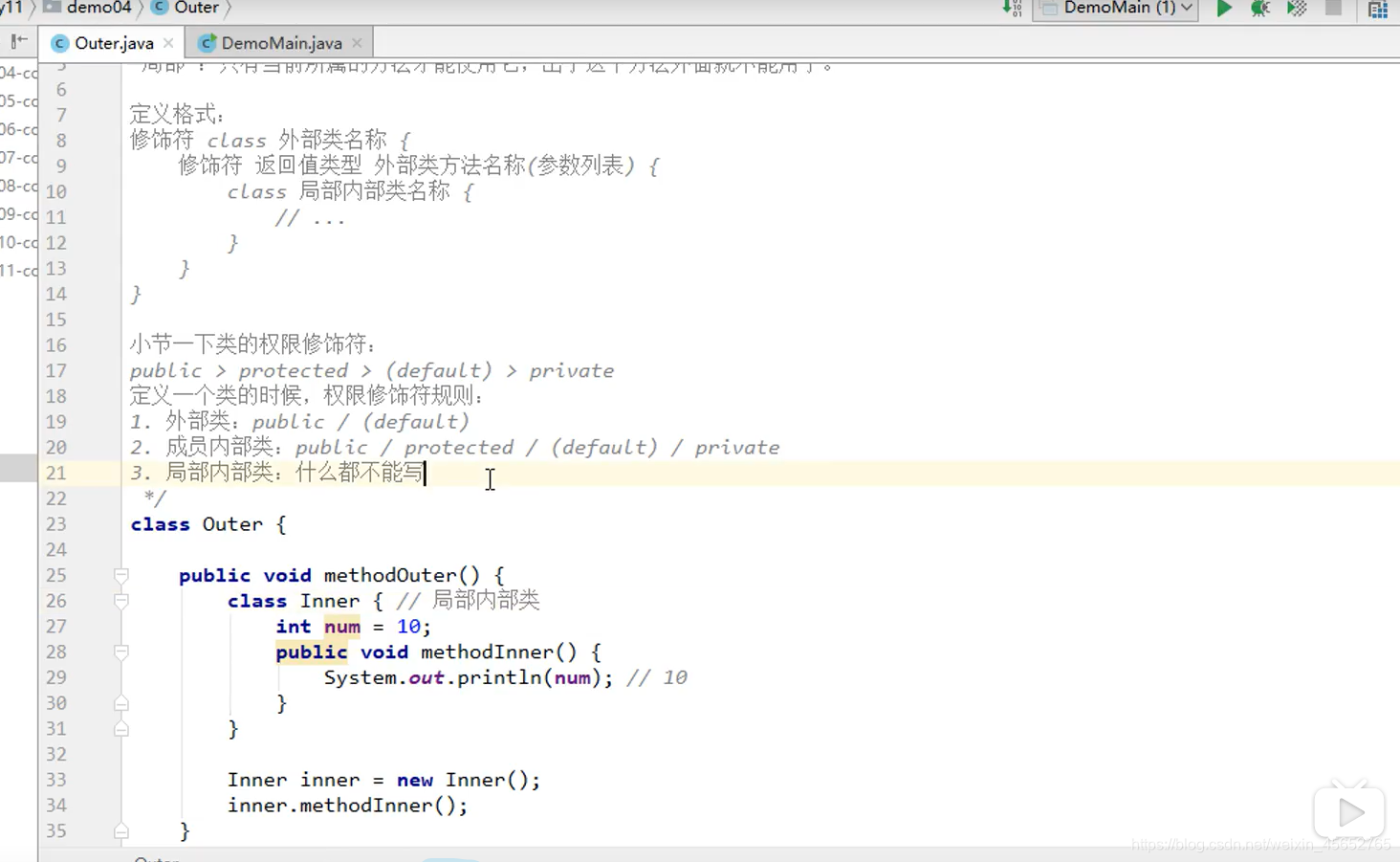This screenshot has height=862, width=1400.
Task: Click 'Inner inner = new Inner();' statement
Action: [383, 780]
